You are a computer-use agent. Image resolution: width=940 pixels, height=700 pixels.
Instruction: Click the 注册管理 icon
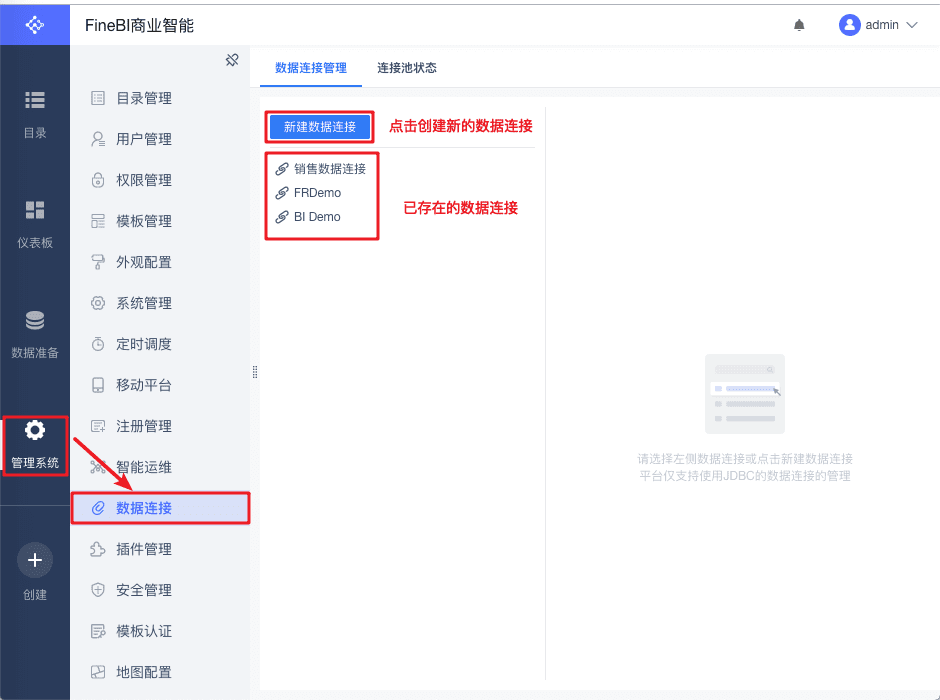pyautogui.click(x=98, y=426)
